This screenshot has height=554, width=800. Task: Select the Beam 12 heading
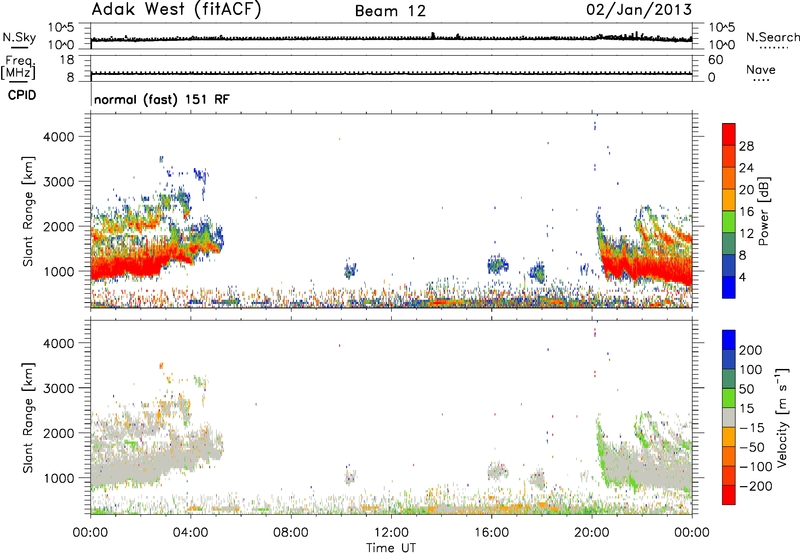pos(390,11)
